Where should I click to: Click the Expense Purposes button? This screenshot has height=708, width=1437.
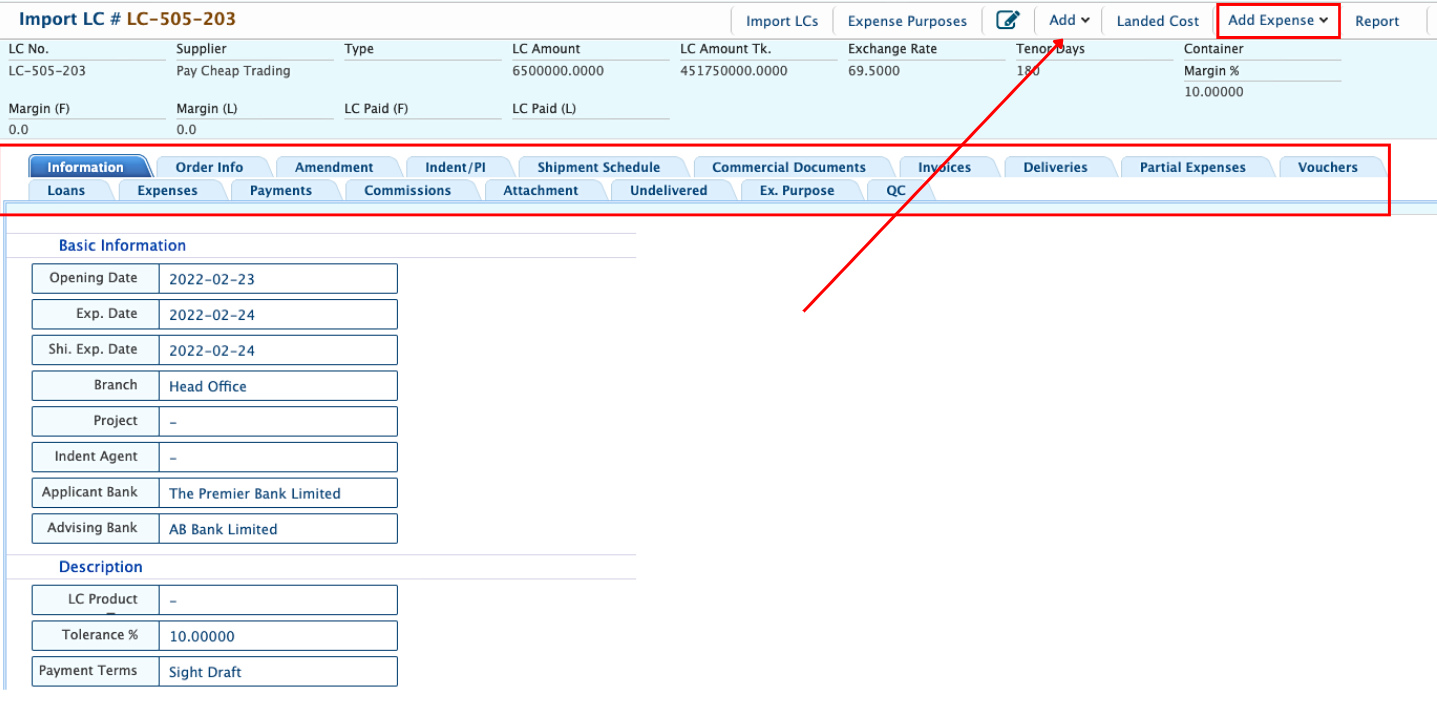click(907, 21)
